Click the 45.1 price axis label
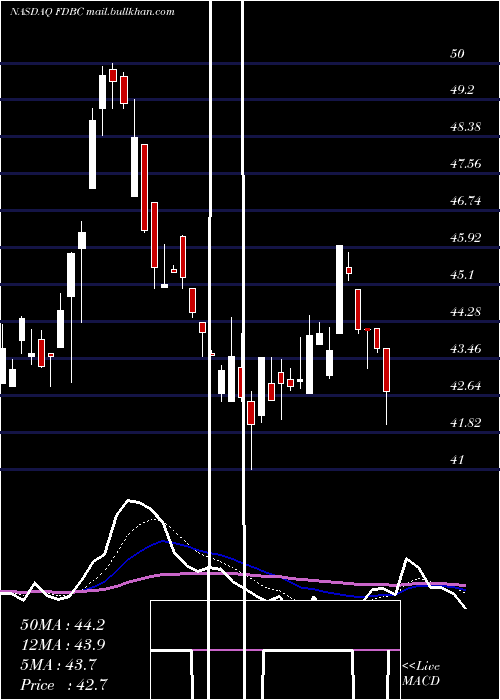The image size is (500, 700). (x=462, y=275)
